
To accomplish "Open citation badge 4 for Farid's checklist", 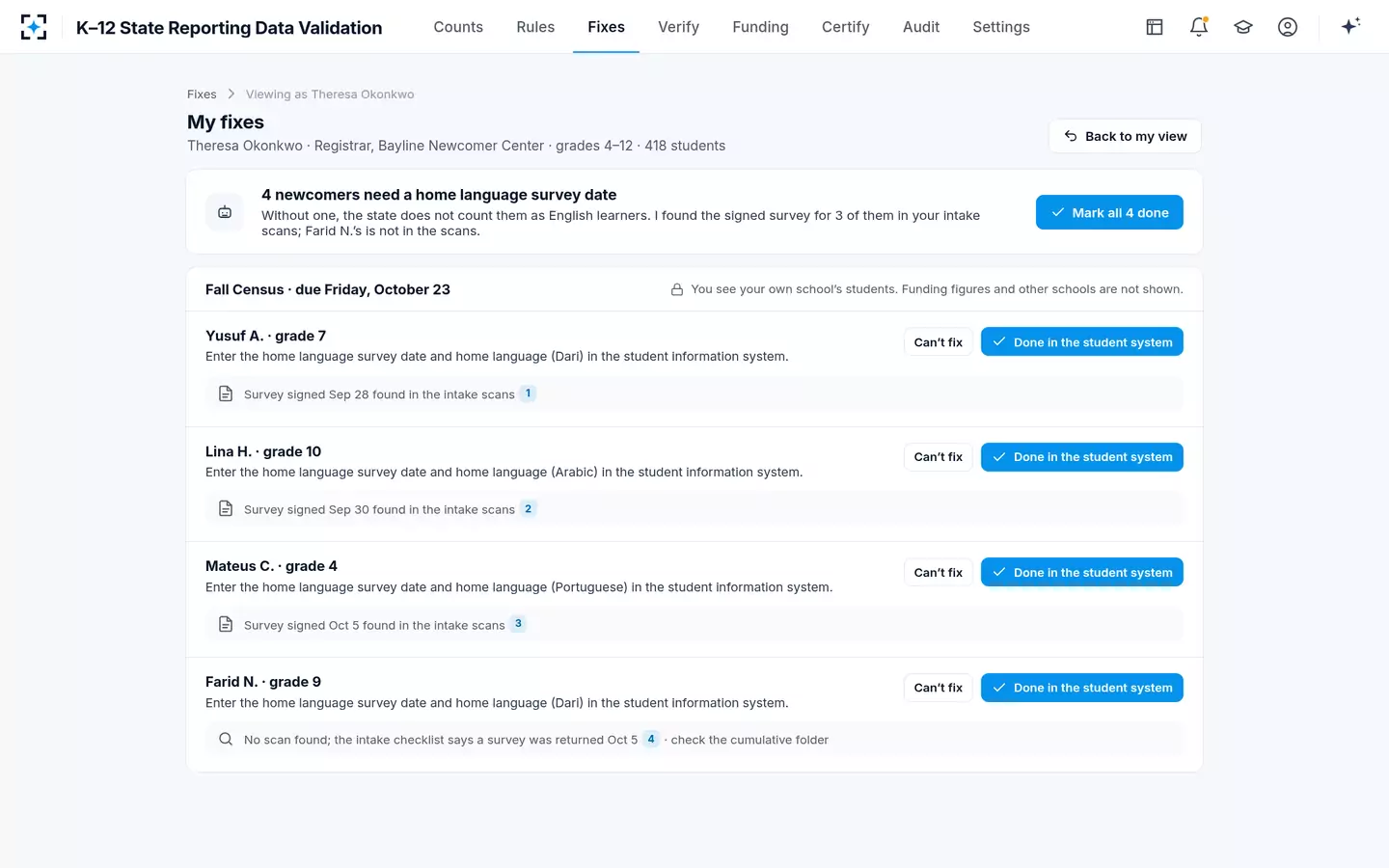I will [651, 739].
